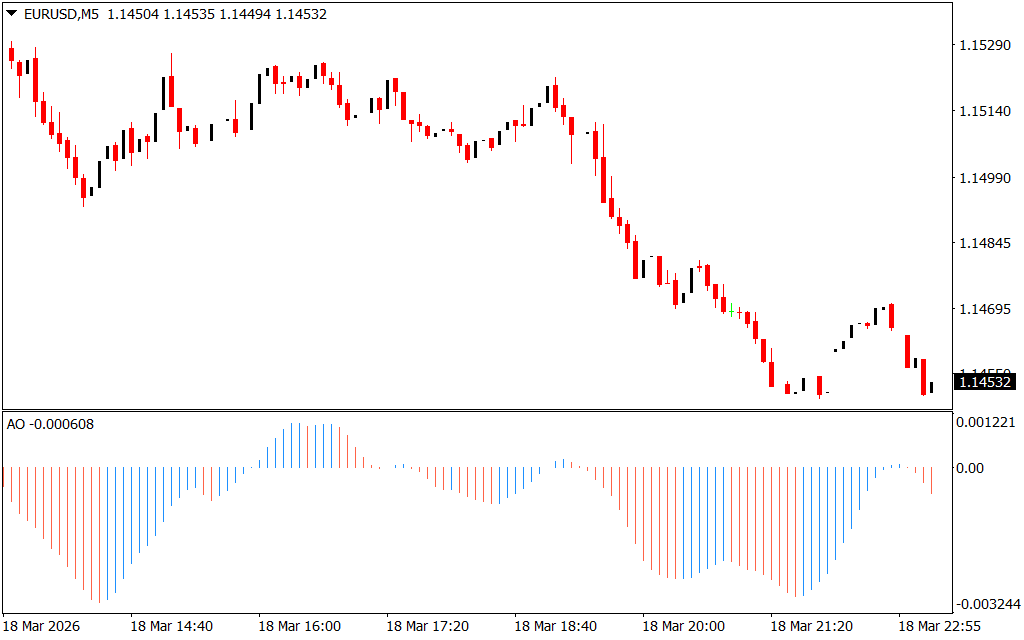This screenshot has width=1024, height=640.
Task: Select the 0.00 zero level on AO scale
Action: 969,467
